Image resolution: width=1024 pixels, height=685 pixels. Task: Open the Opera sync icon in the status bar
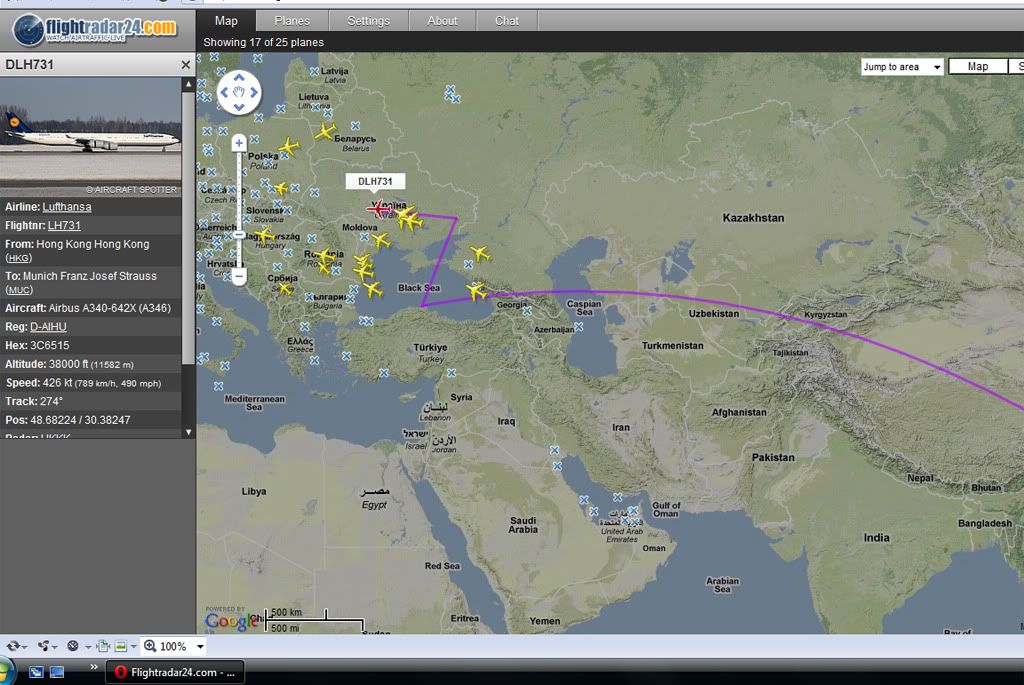click(x=13, y=646)
